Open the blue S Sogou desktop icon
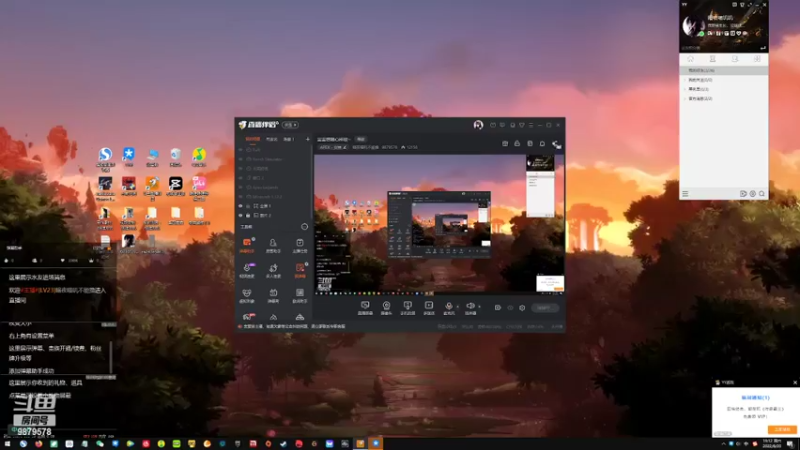 (105, 154)
